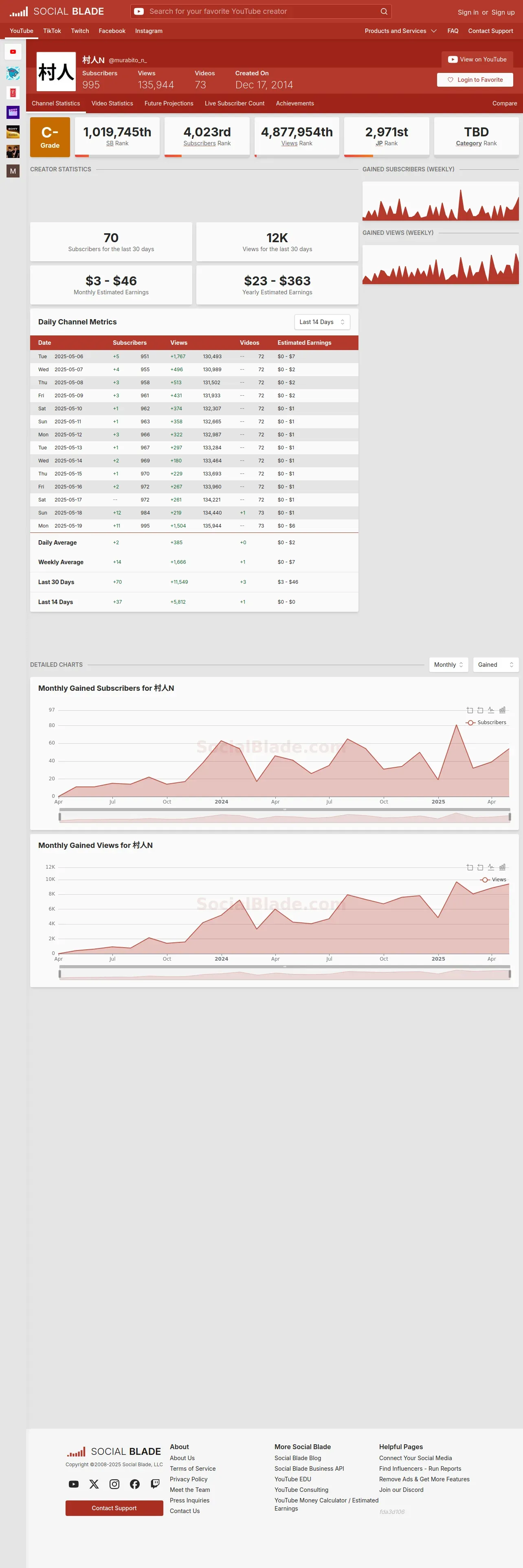
Task: Click the red Contact Support button in footer
Action: tap(114, 1508)
